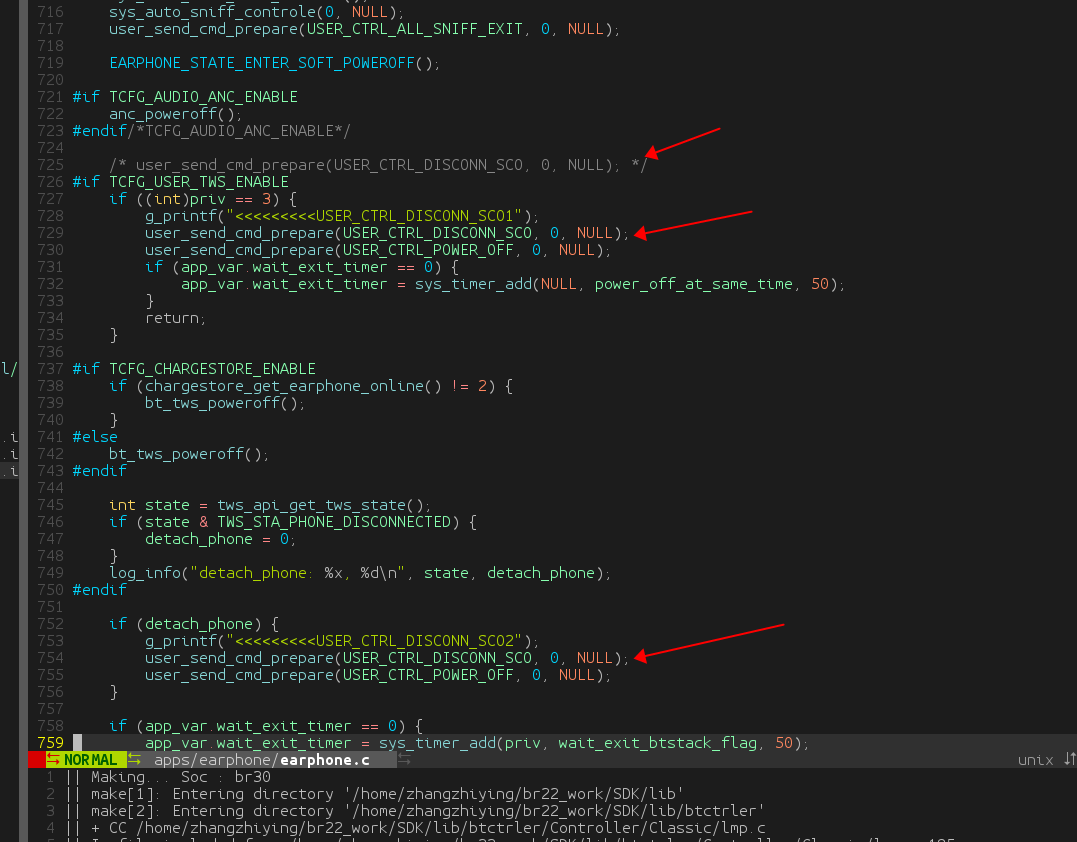Click the return statement on line 734
This screenshot has height=842, width=1077.
point(175,318)
